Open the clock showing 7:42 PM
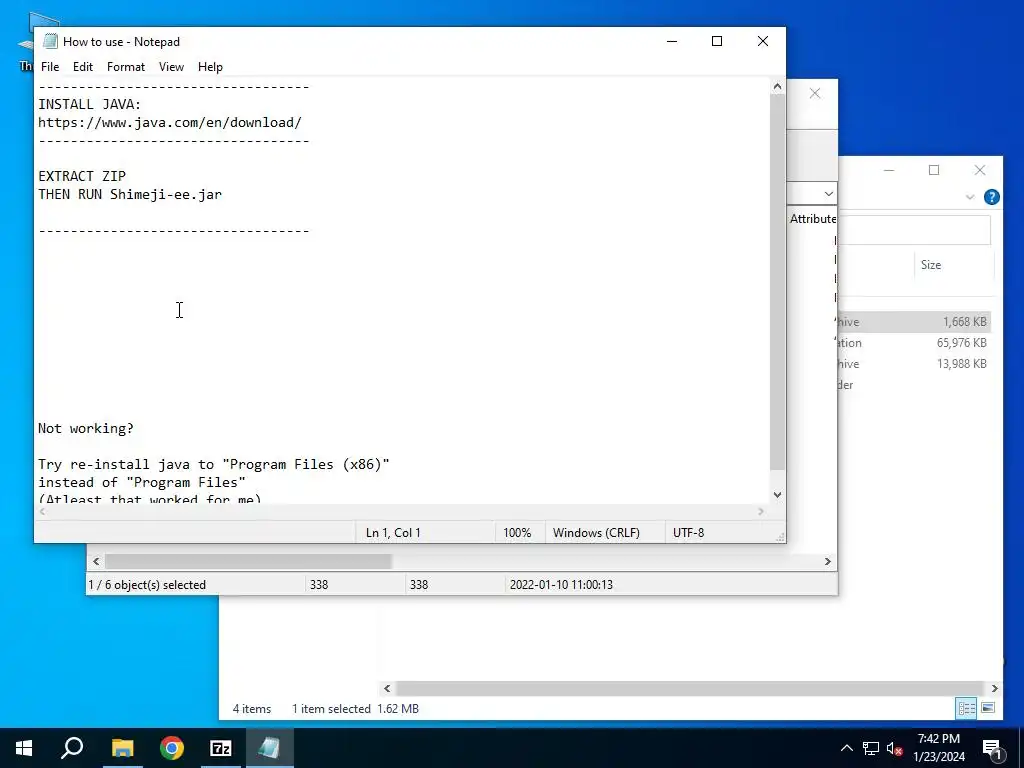The width and height of the screenshot is (1024, 768). click(x=939, y=748)
